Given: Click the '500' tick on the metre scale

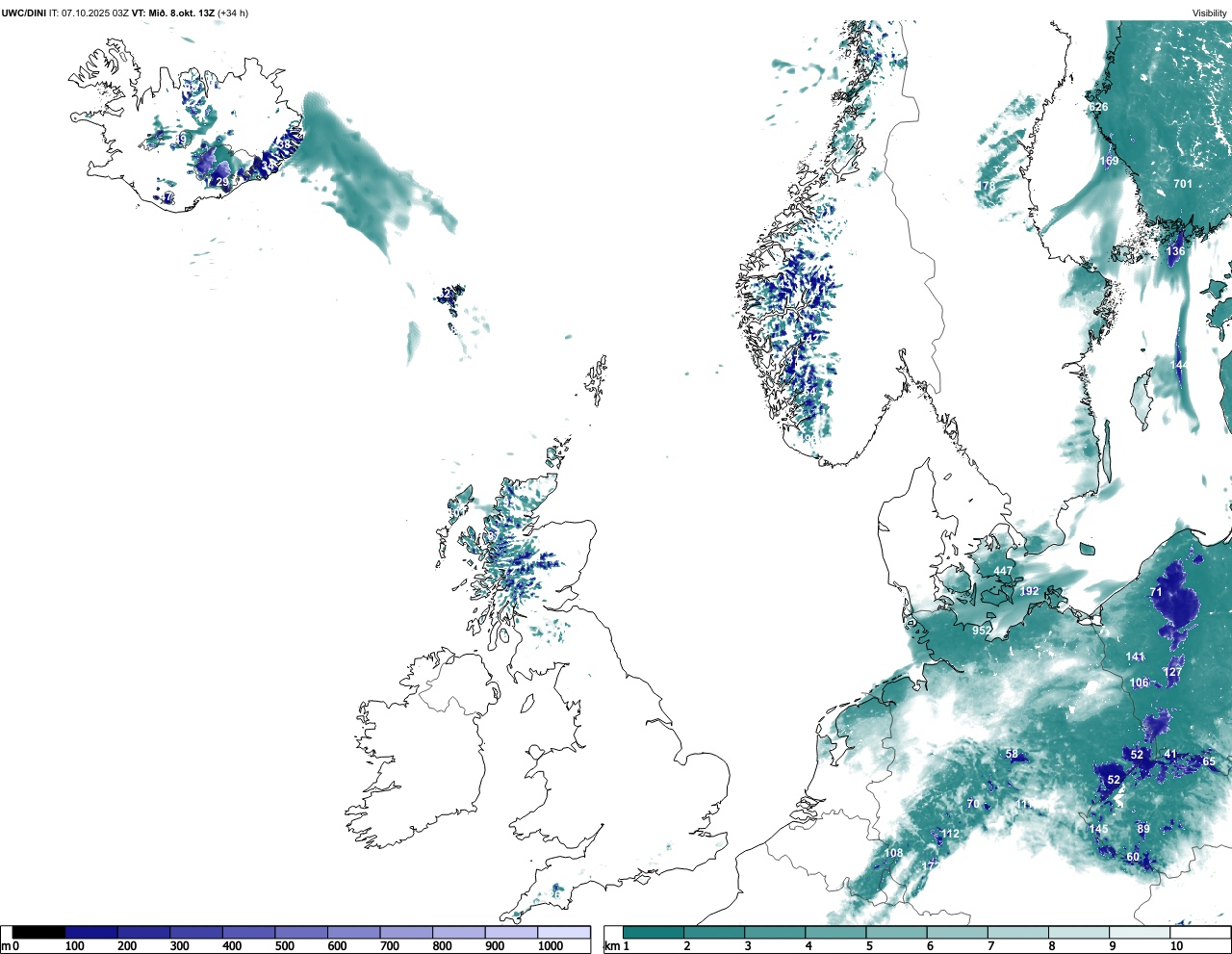Looking at the screenshot, I should (x=284, y=946).
